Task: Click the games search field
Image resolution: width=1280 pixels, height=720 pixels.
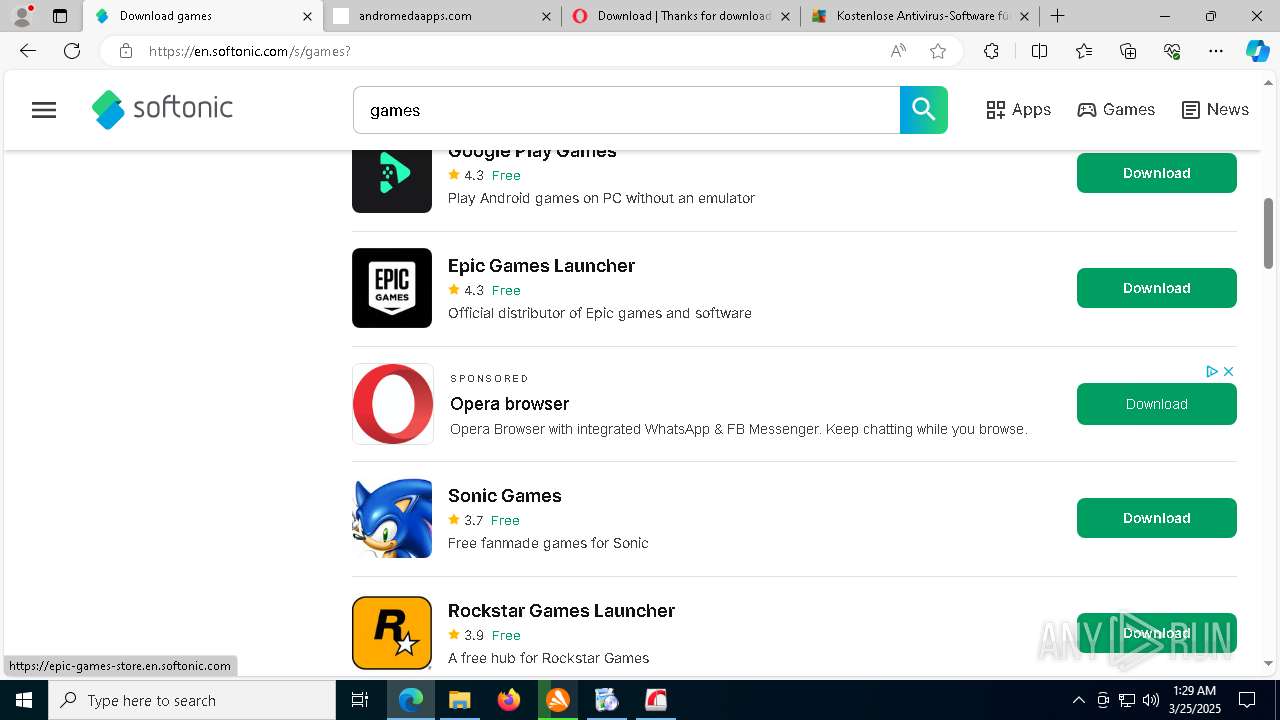Action: click(x=626, y=110)
